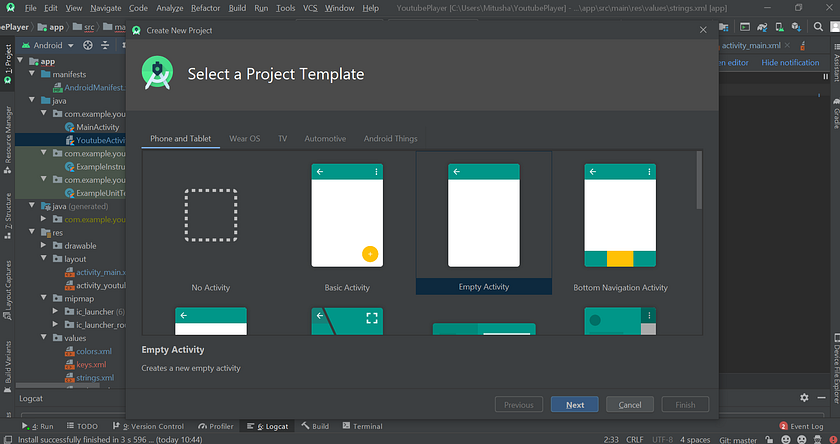Open the Resource Manager side tab
The width and height of the screenshot is (840, 444).
click(x=8, y=140)
